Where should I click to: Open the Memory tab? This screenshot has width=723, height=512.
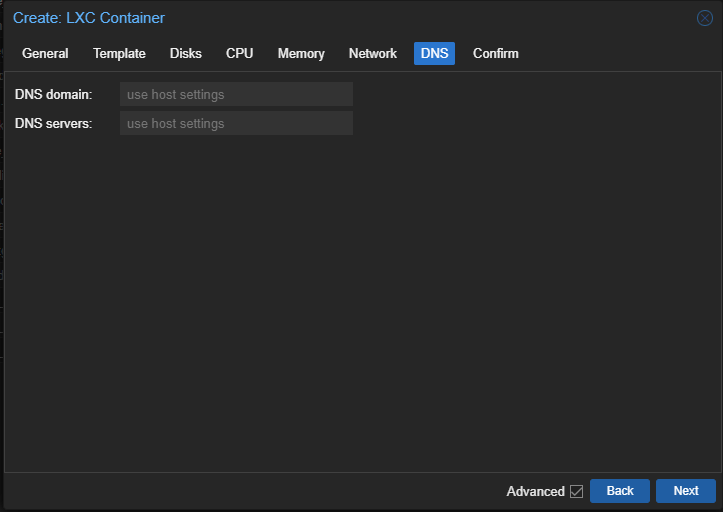pyautogui.click(x=301, y=54)
